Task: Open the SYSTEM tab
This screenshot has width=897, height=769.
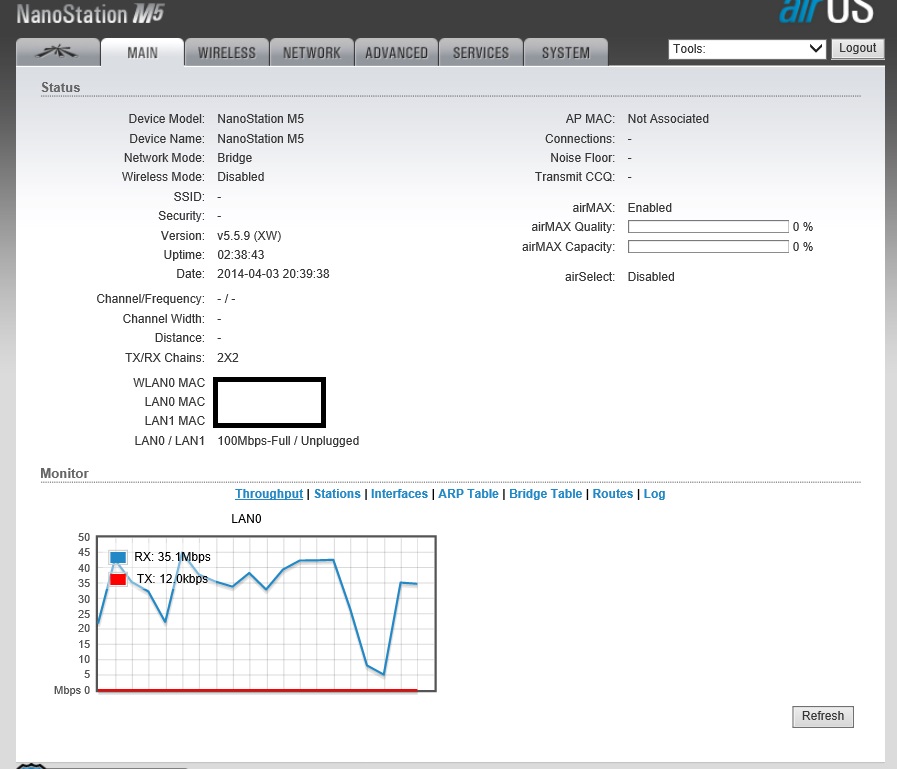Action: click(x=566, y=53)
